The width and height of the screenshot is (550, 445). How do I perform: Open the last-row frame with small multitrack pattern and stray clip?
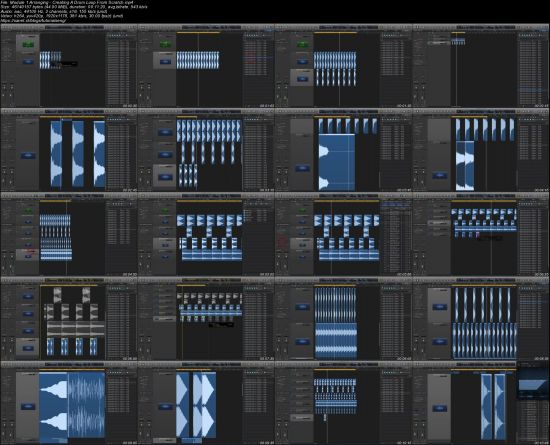point(343,403)
